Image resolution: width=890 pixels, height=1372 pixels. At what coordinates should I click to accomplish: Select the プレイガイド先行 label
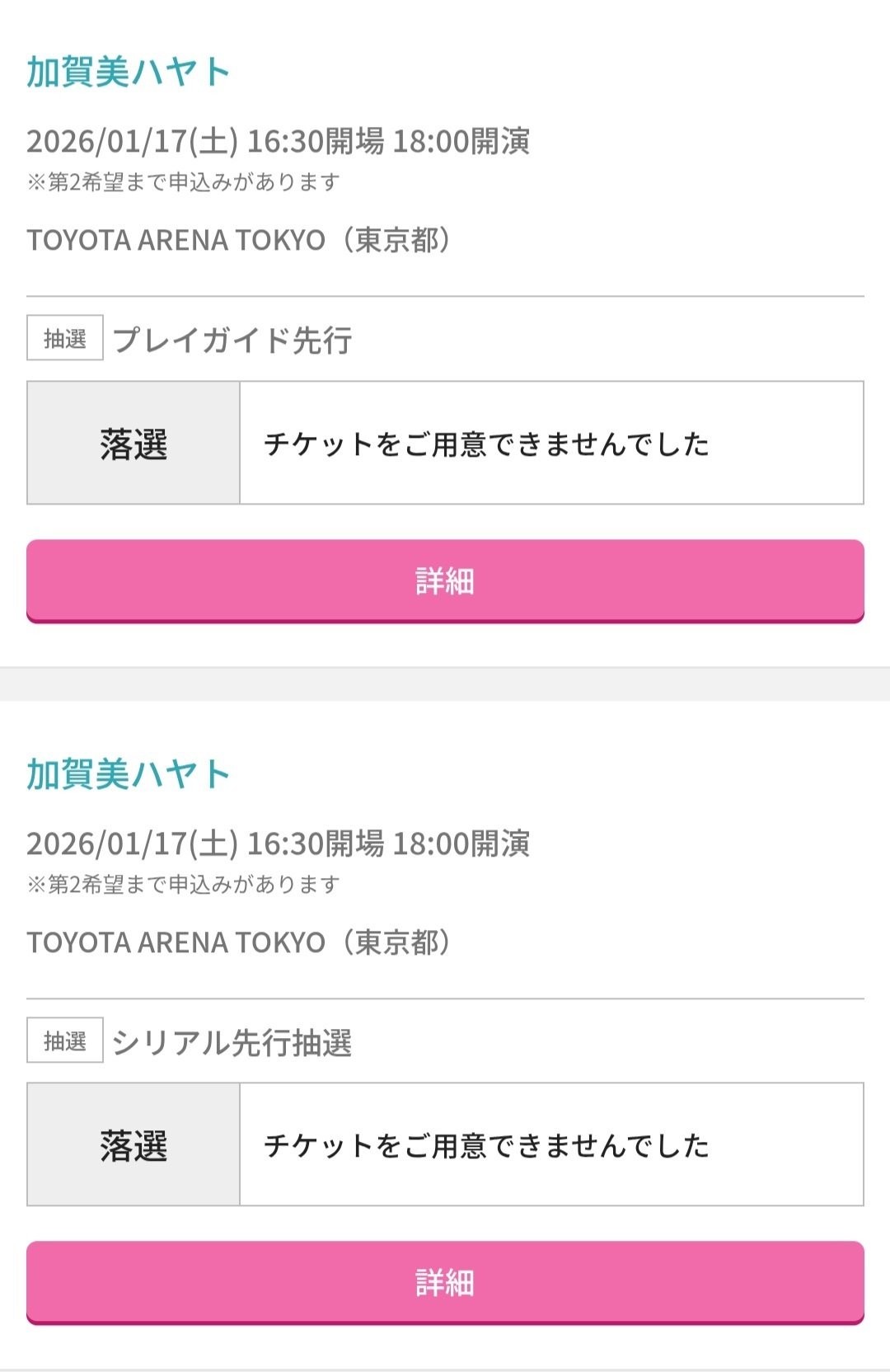[232, 340]
